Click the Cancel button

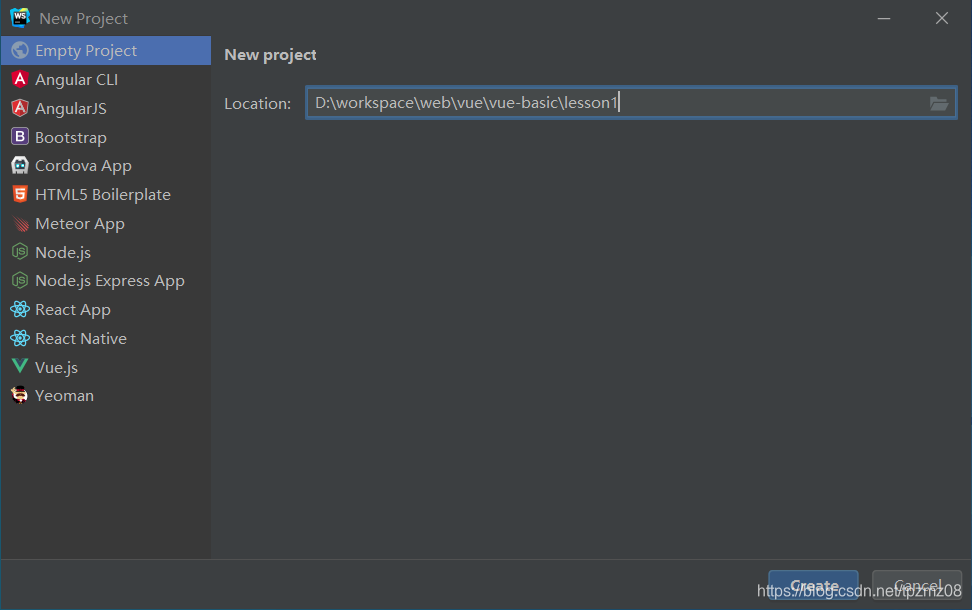coord(917,585)
